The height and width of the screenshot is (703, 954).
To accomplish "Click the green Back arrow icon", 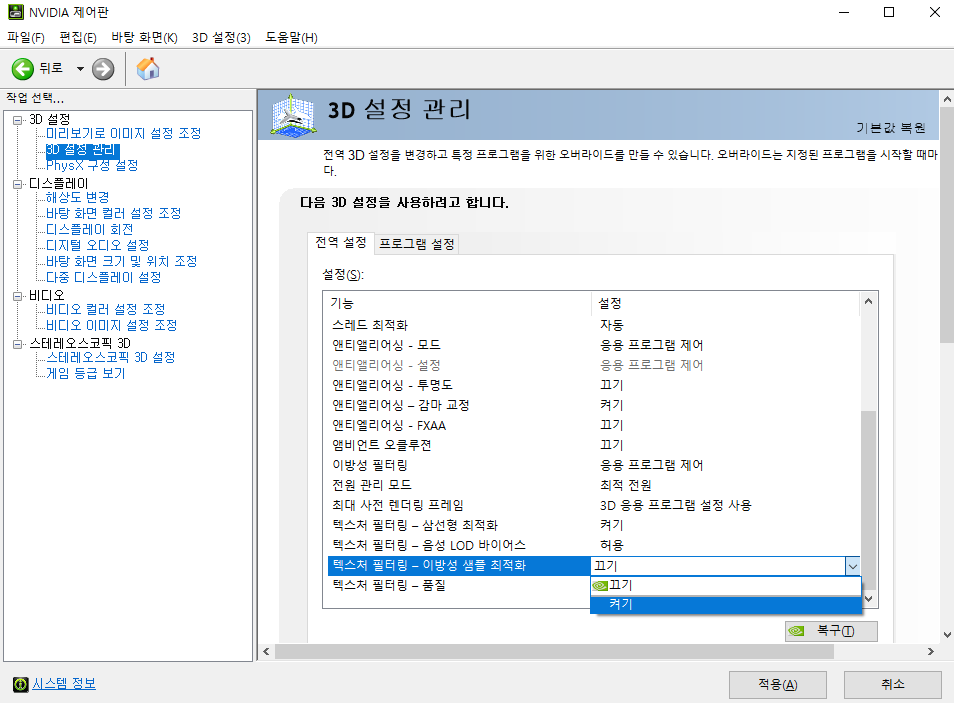I will [23, 69].
